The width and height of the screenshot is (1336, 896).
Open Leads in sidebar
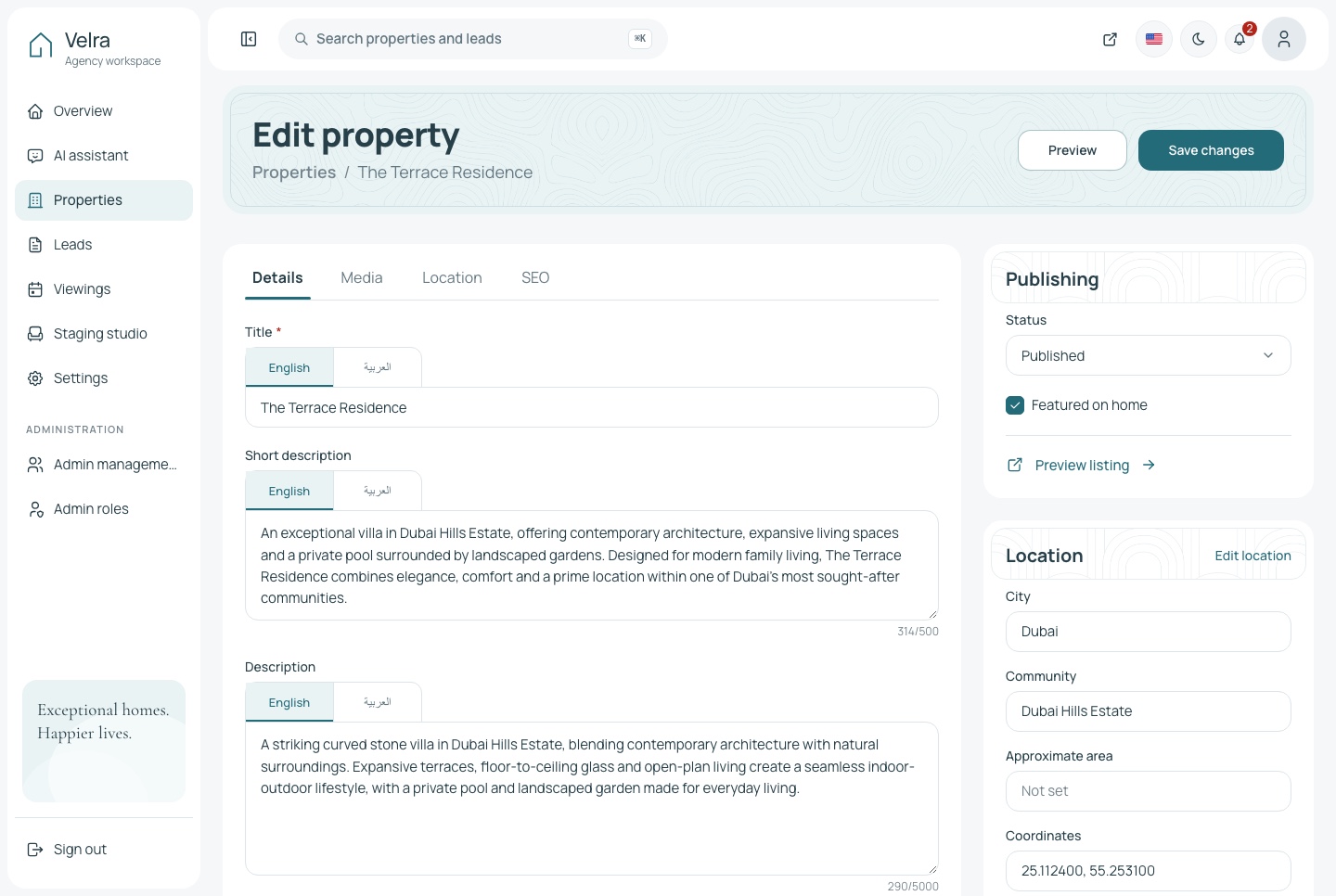pos(104,245)
